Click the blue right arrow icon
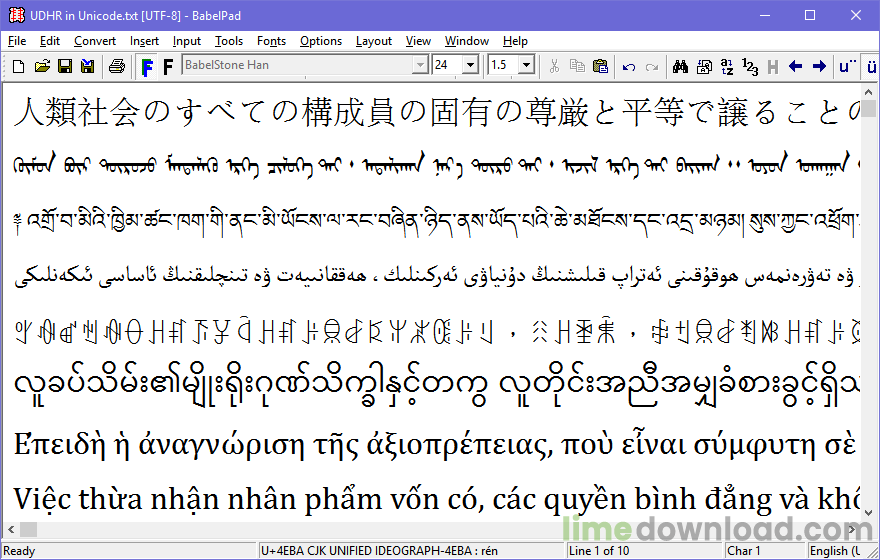 click(x=819, y=66)
